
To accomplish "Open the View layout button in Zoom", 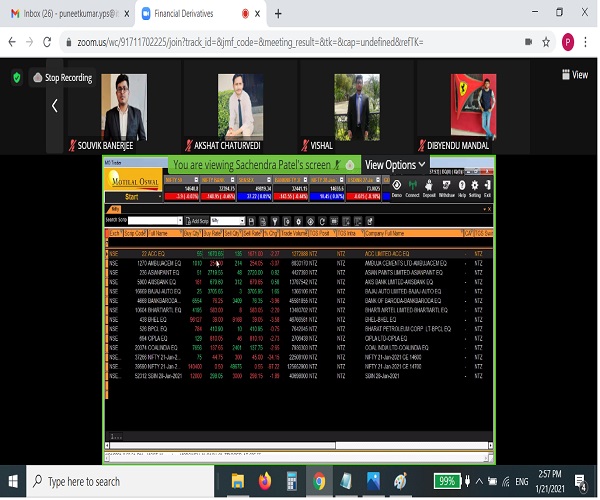I will [575, 75].
